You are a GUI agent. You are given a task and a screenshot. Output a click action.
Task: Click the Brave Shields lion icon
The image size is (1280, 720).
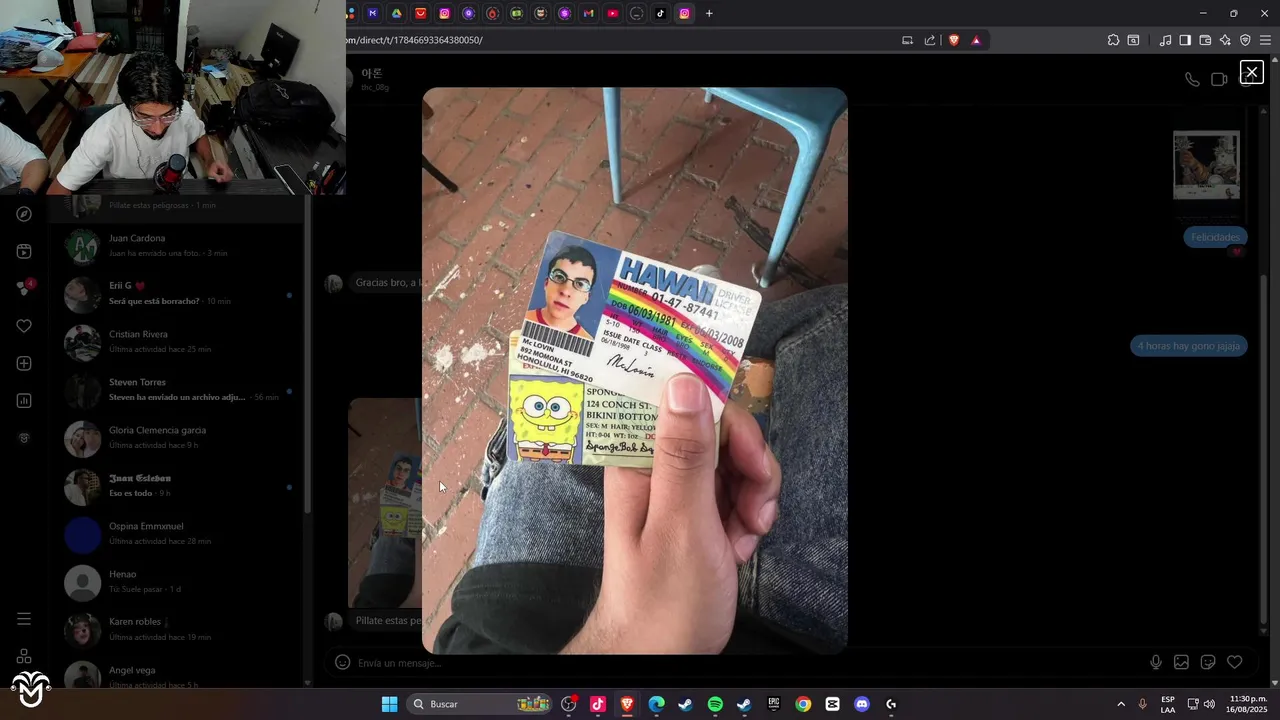coord(954,40)
